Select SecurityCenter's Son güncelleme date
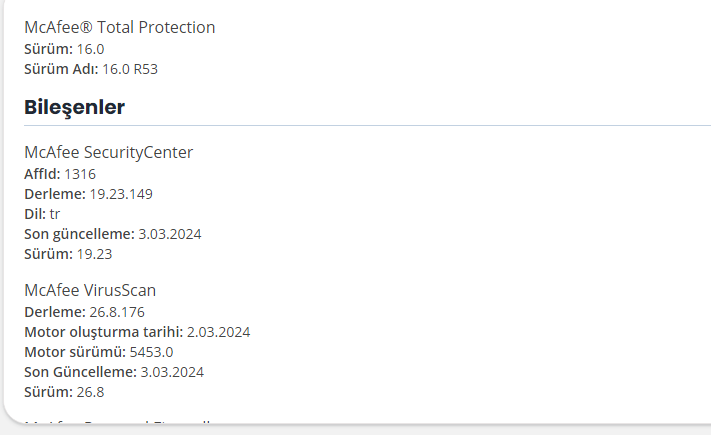Viewport: 711px width, 435px height. click(x=170, y=234)
